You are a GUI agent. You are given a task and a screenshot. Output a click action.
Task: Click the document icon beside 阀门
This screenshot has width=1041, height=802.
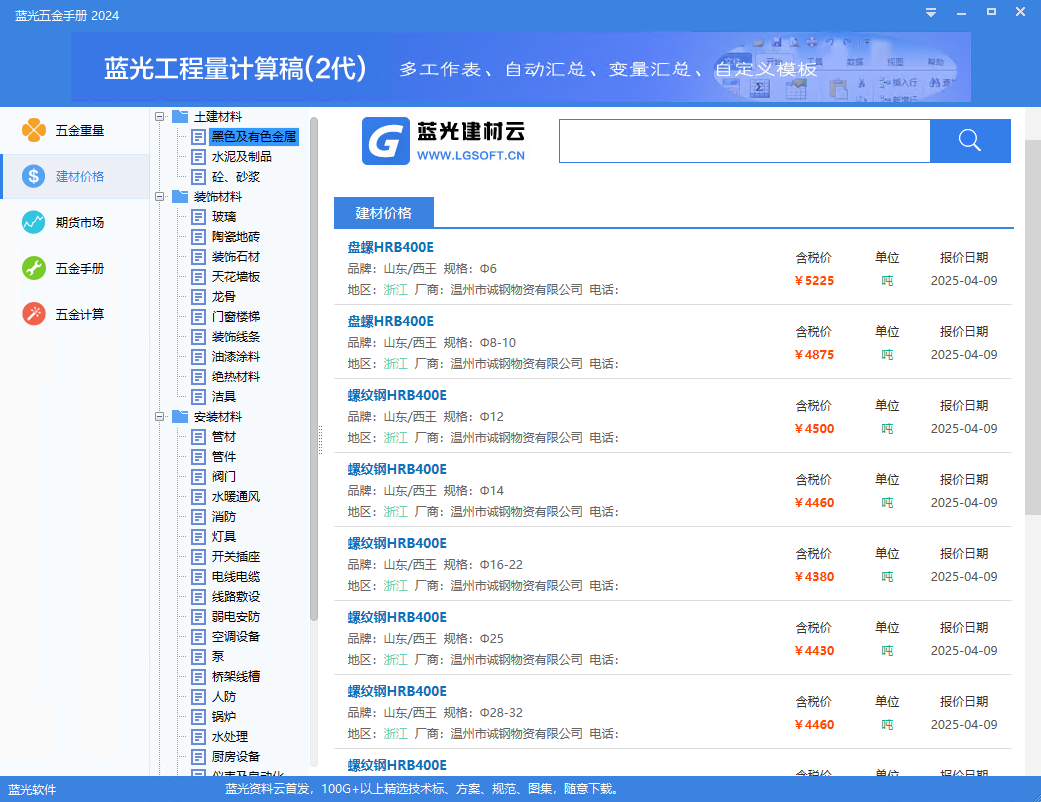point(198,477)
